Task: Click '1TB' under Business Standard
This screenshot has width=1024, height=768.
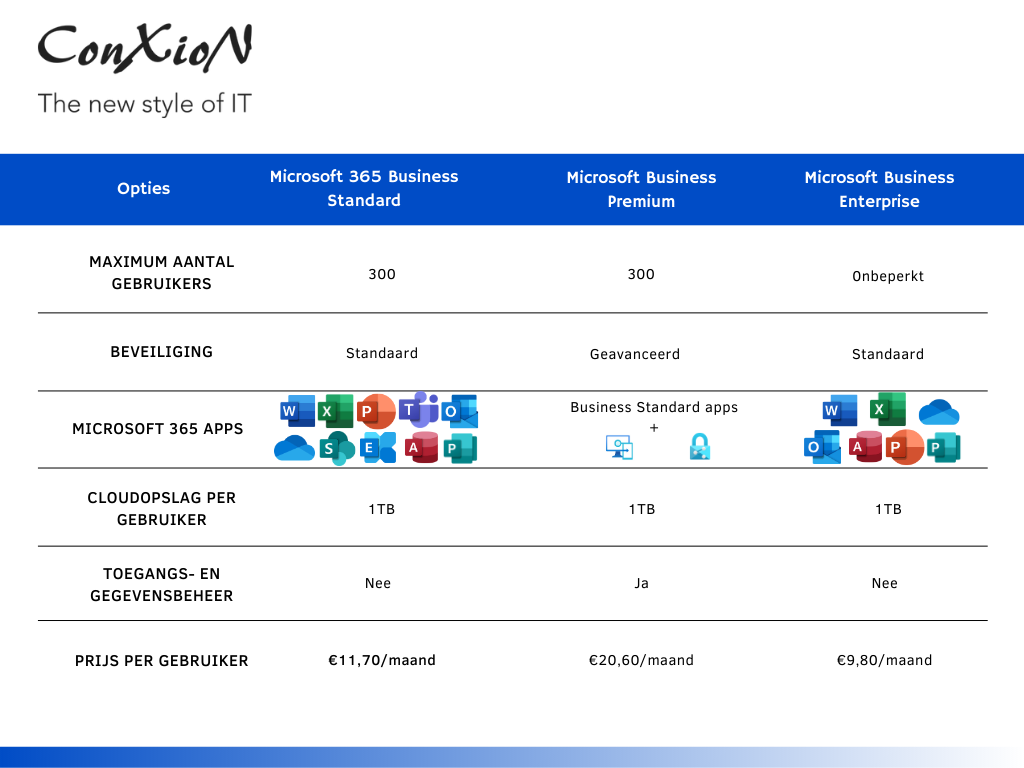Action: [x=382, y=509]
